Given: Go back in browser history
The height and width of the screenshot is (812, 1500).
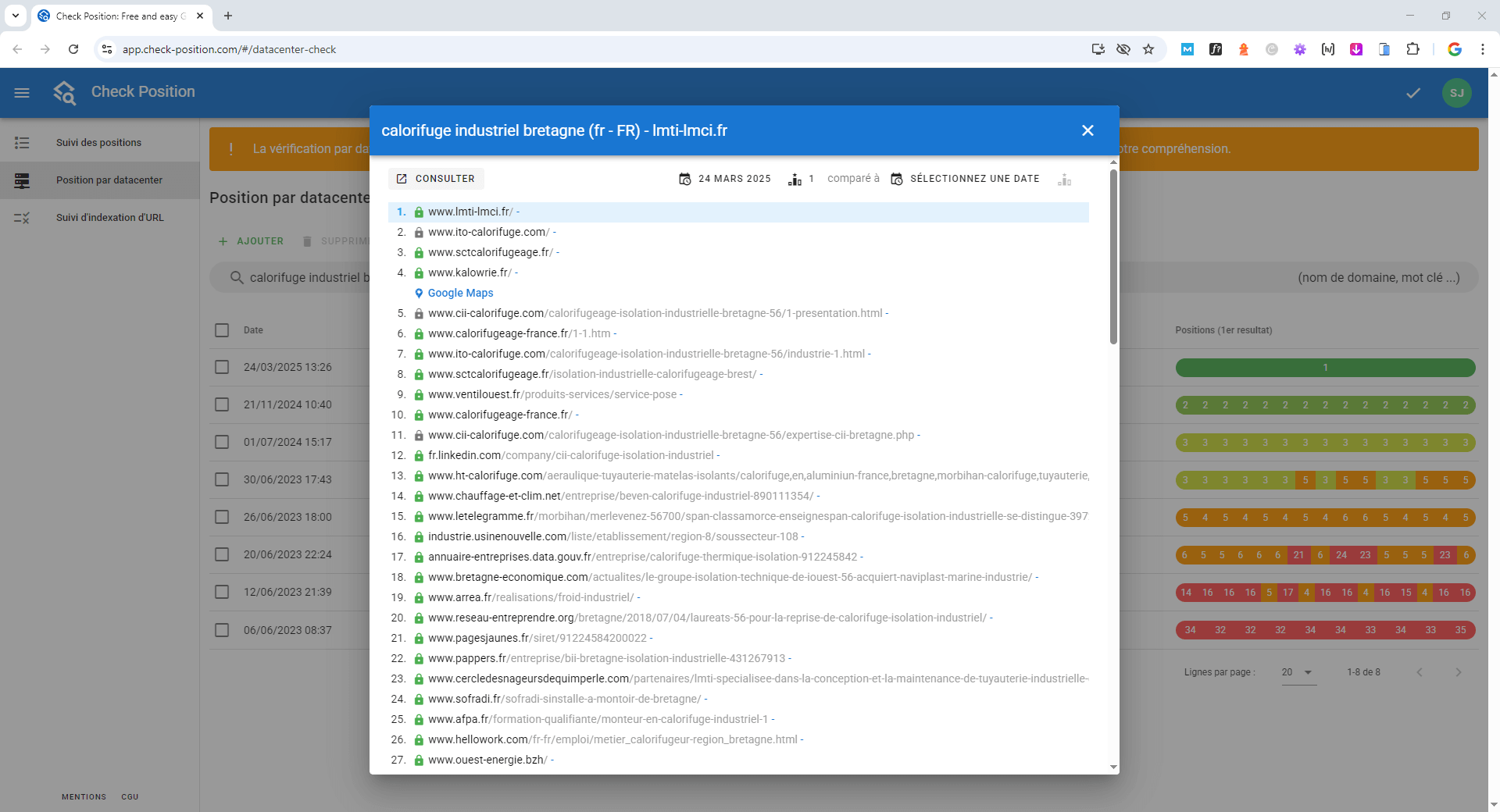Looking at the screenshot, I should click(17, 49).
